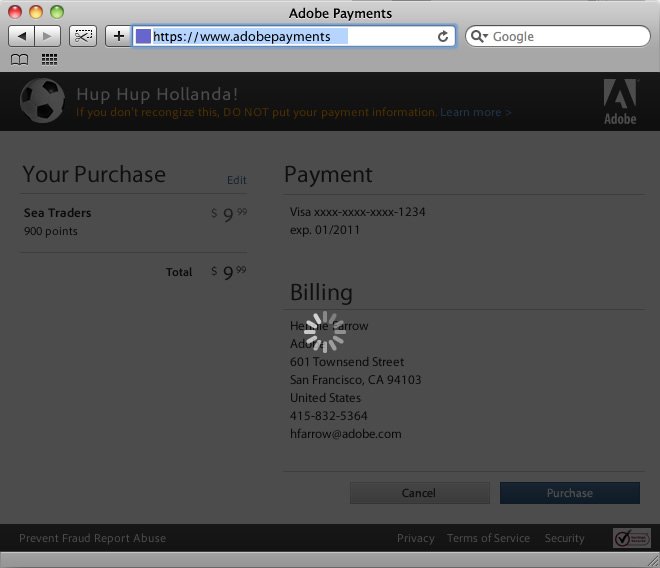The height and width of the screenshot is (568, 660).
Task: Go back with the browser back arrow
Action: 21,36
